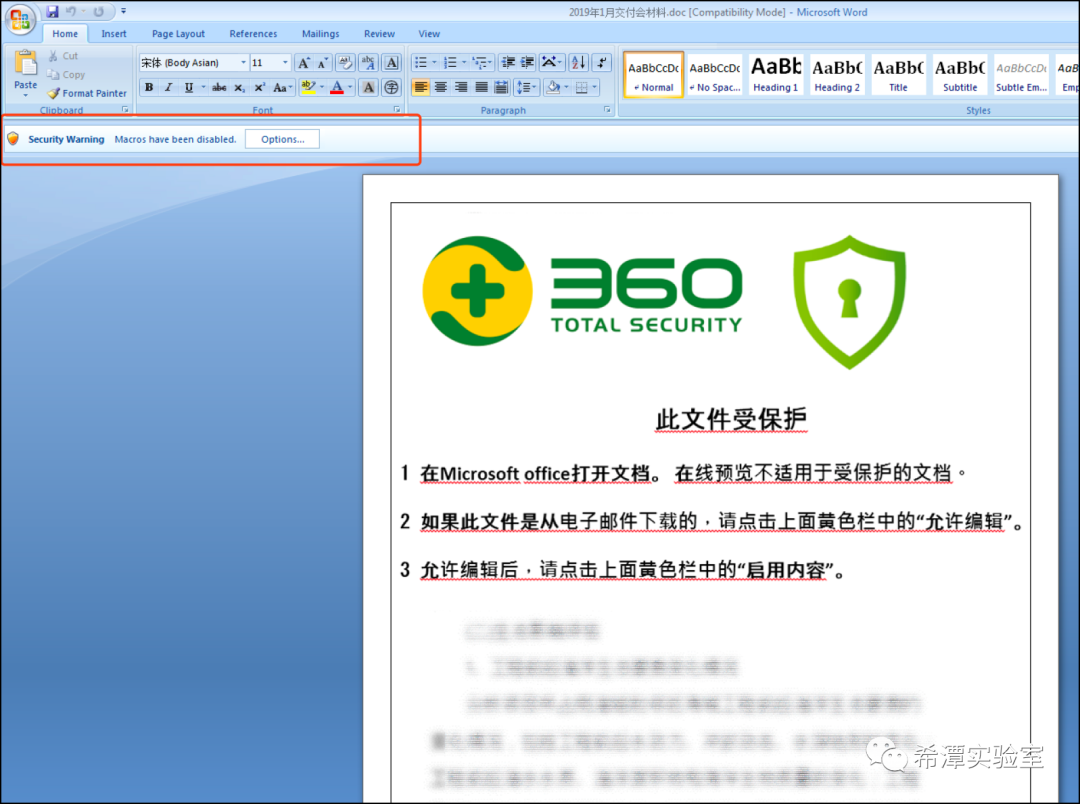The height and width of the screenshot is (804, 1080).
Task: Open the Paragraph dialog launcher
Action: tap(607, 110)
